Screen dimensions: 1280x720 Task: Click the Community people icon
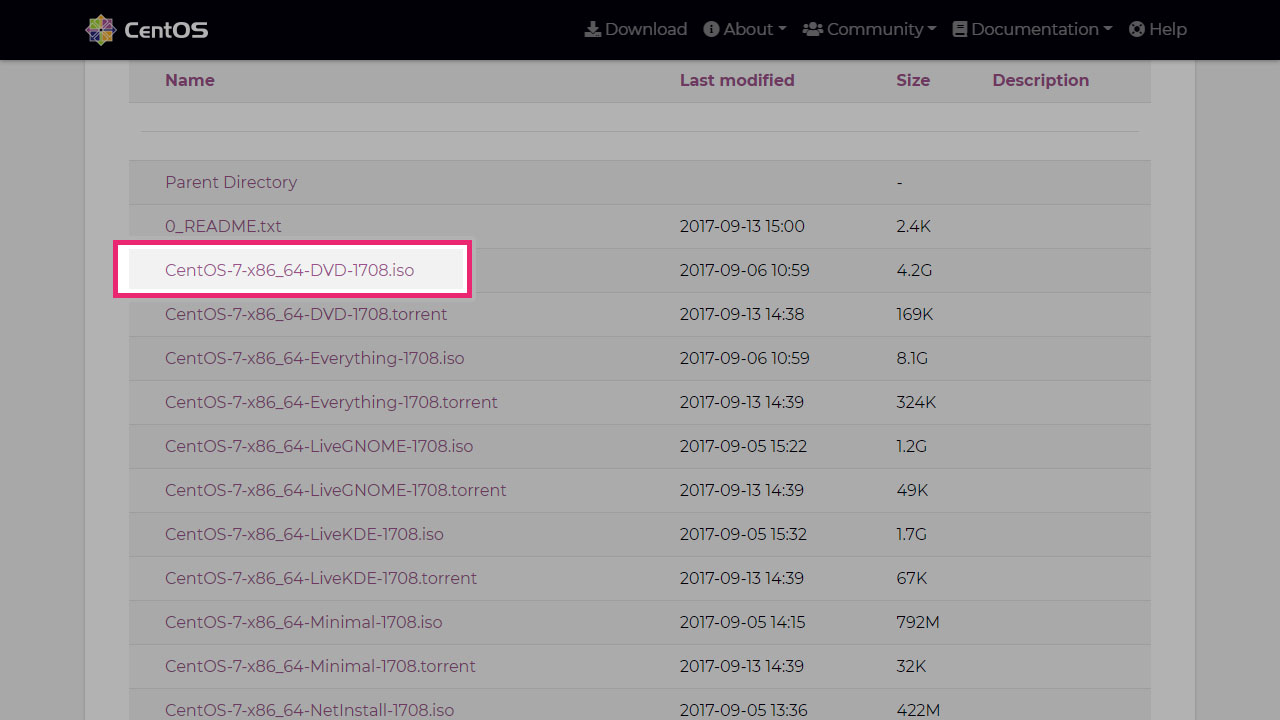pos(813,29)
